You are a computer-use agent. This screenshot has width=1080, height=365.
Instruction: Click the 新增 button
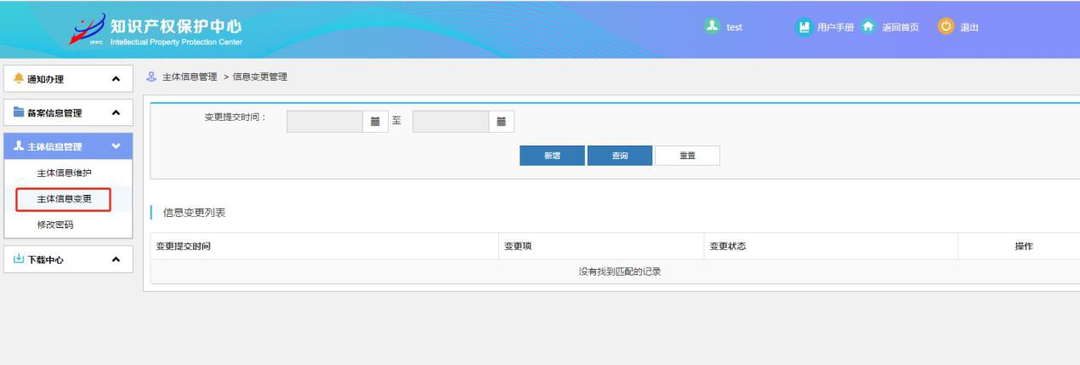point(552,156)
